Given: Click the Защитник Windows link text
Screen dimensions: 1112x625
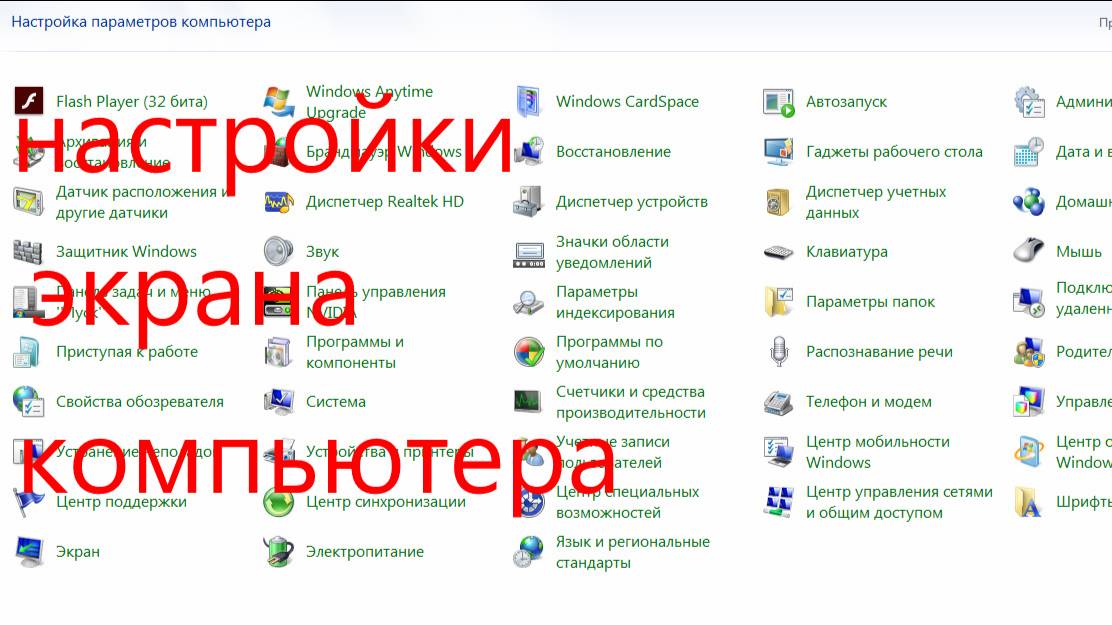Looking at the screenshot, I should [126, 252].
